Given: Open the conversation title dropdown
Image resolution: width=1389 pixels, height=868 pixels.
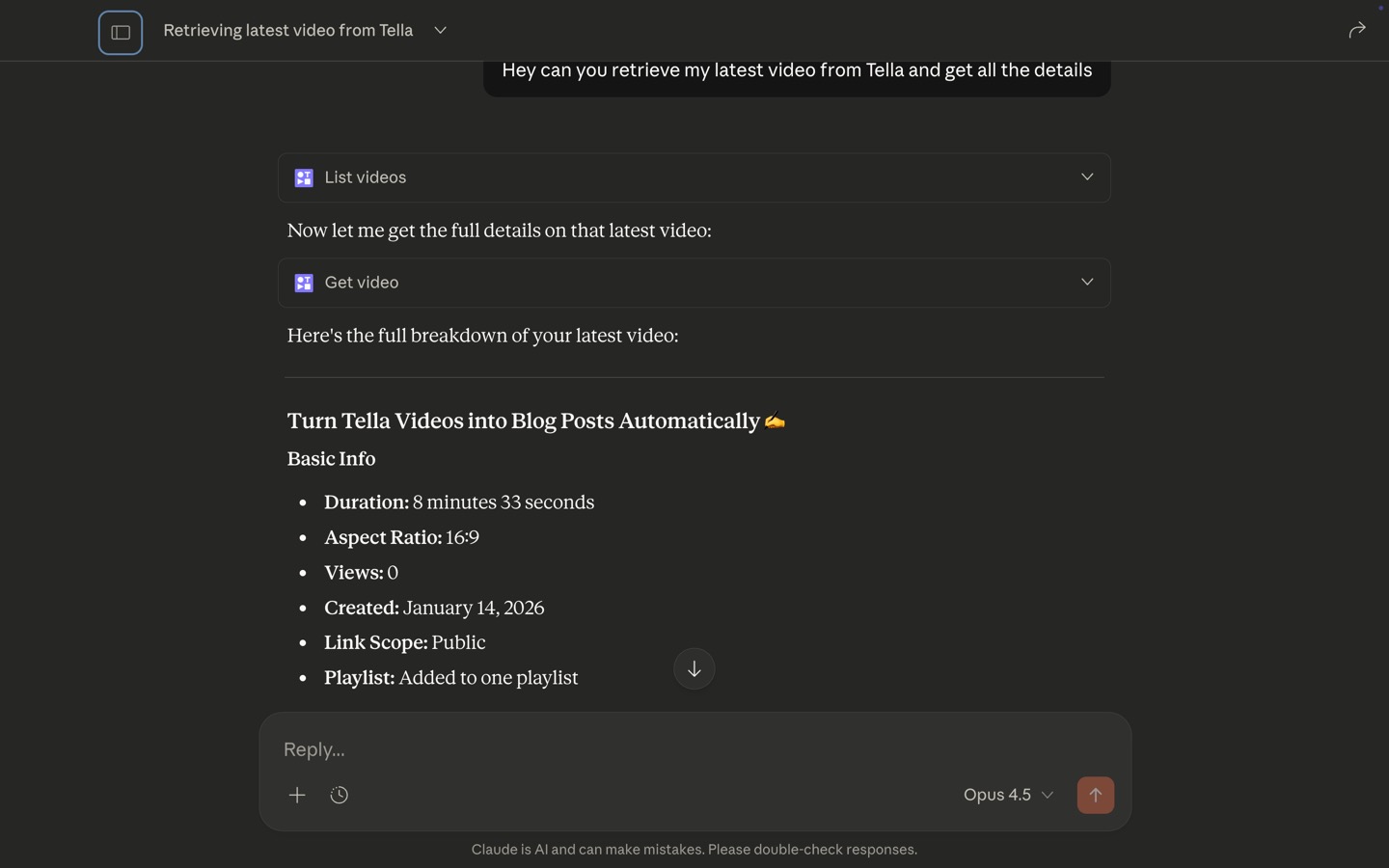Looking at the screenshot, I should click(440, 30).
